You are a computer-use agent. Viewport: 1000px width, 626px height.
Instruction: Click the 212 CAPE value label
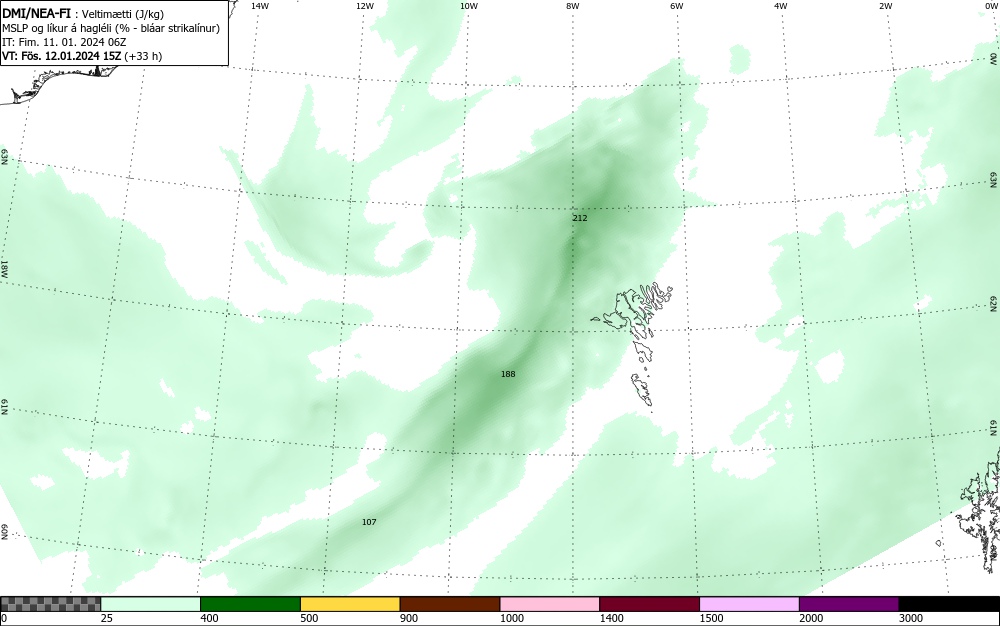580,218
